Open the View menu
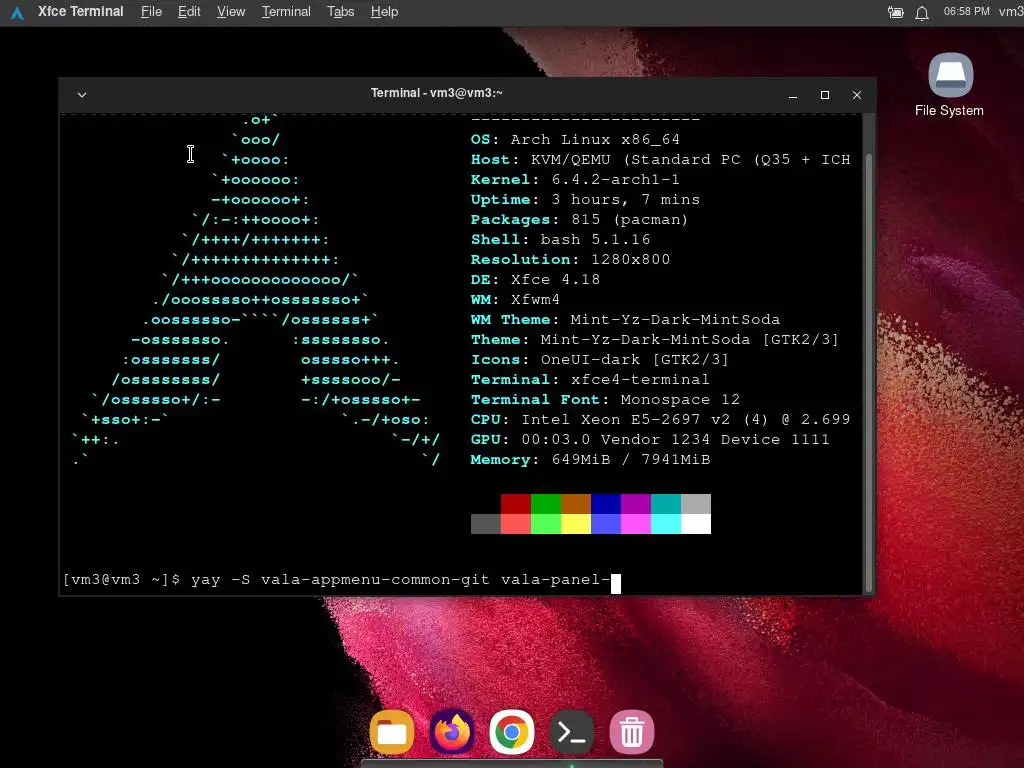The image size is (1024, 768). [231, 12]
